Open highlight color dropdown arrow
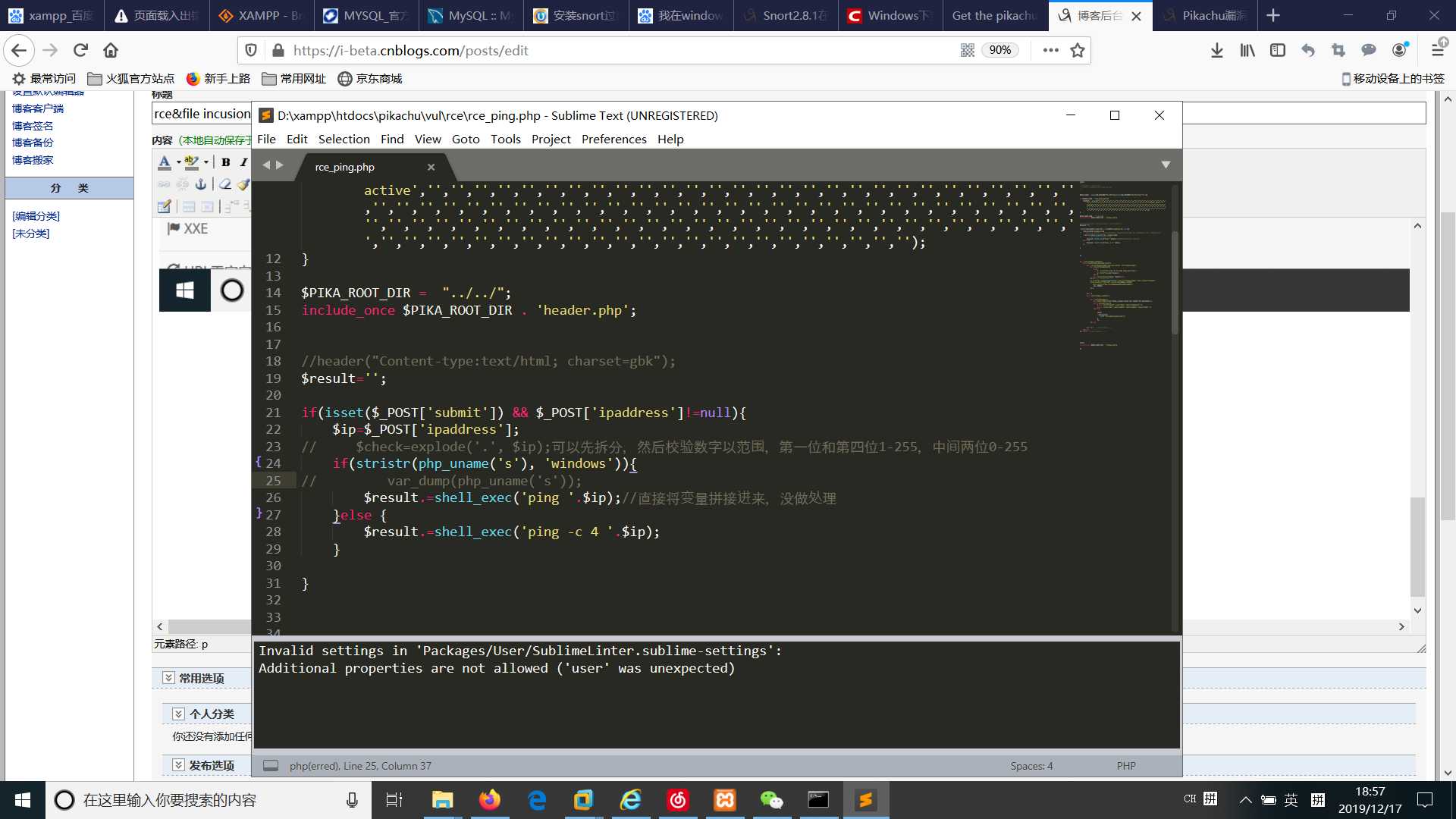 coord(206,162)
